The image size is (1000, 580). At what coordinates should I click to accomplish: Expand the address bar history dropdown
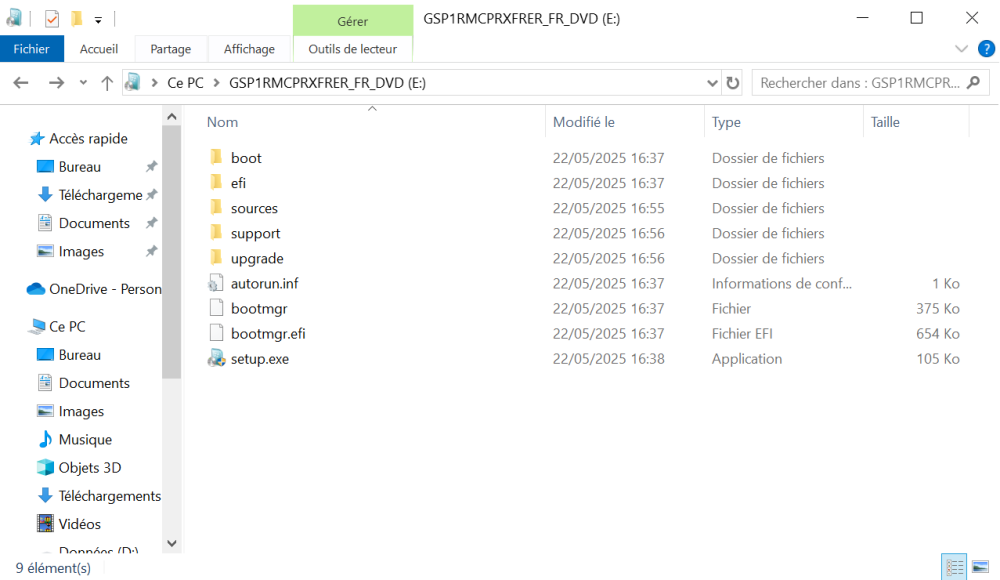pos(712,82)
